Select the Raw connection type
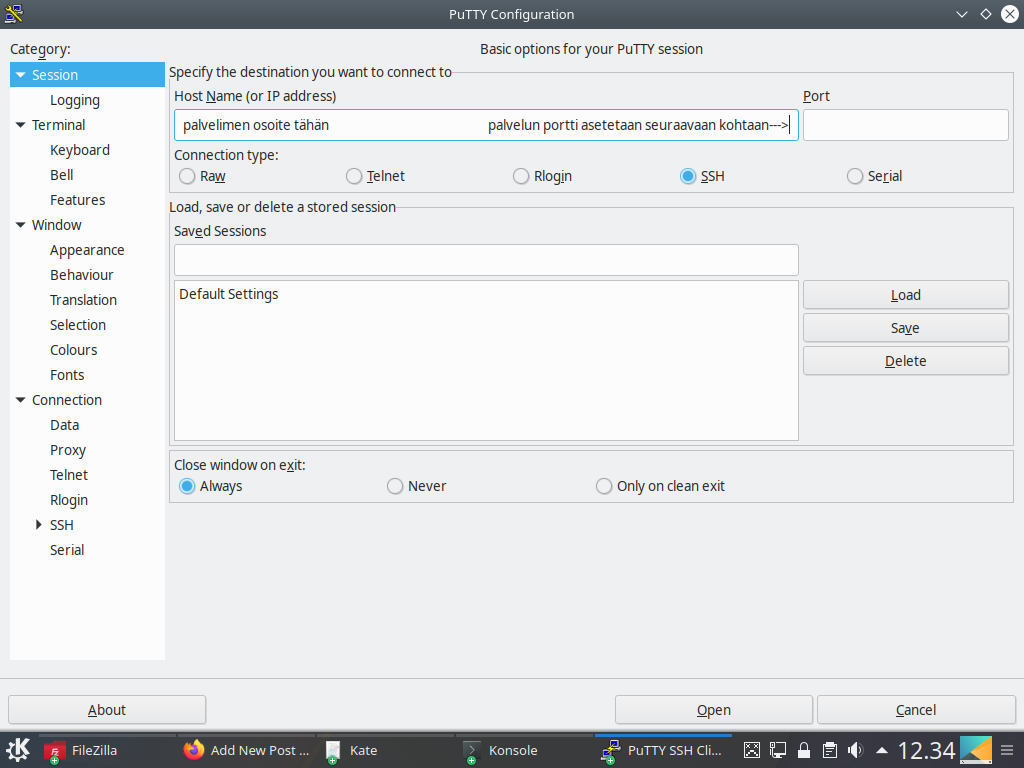1024x768 pixels. pos(202,176)
